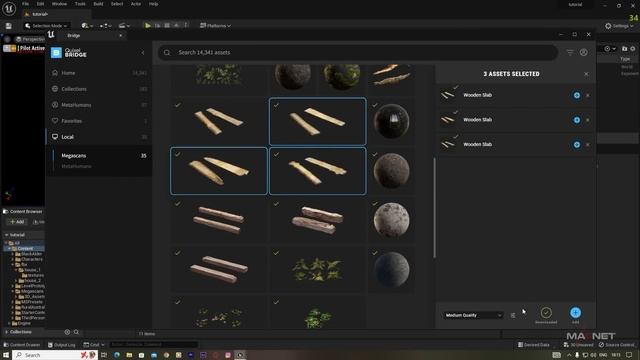Toggle checkmark on the top-right selected wooden slab
This screenshot has width=640, height=360.
[x=276, y=105]
